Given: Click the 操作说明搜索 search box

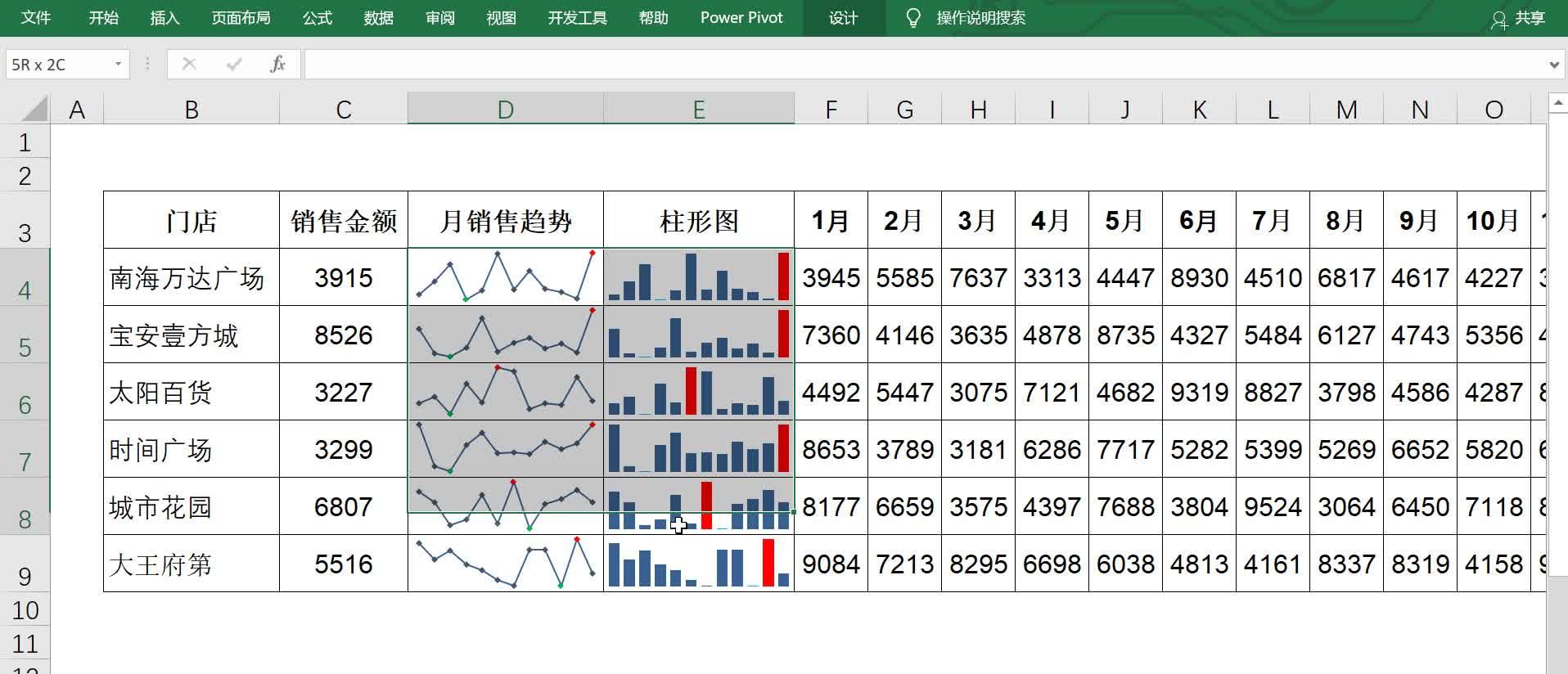Looking at the screenshot, I should click(x=980, y=17).
